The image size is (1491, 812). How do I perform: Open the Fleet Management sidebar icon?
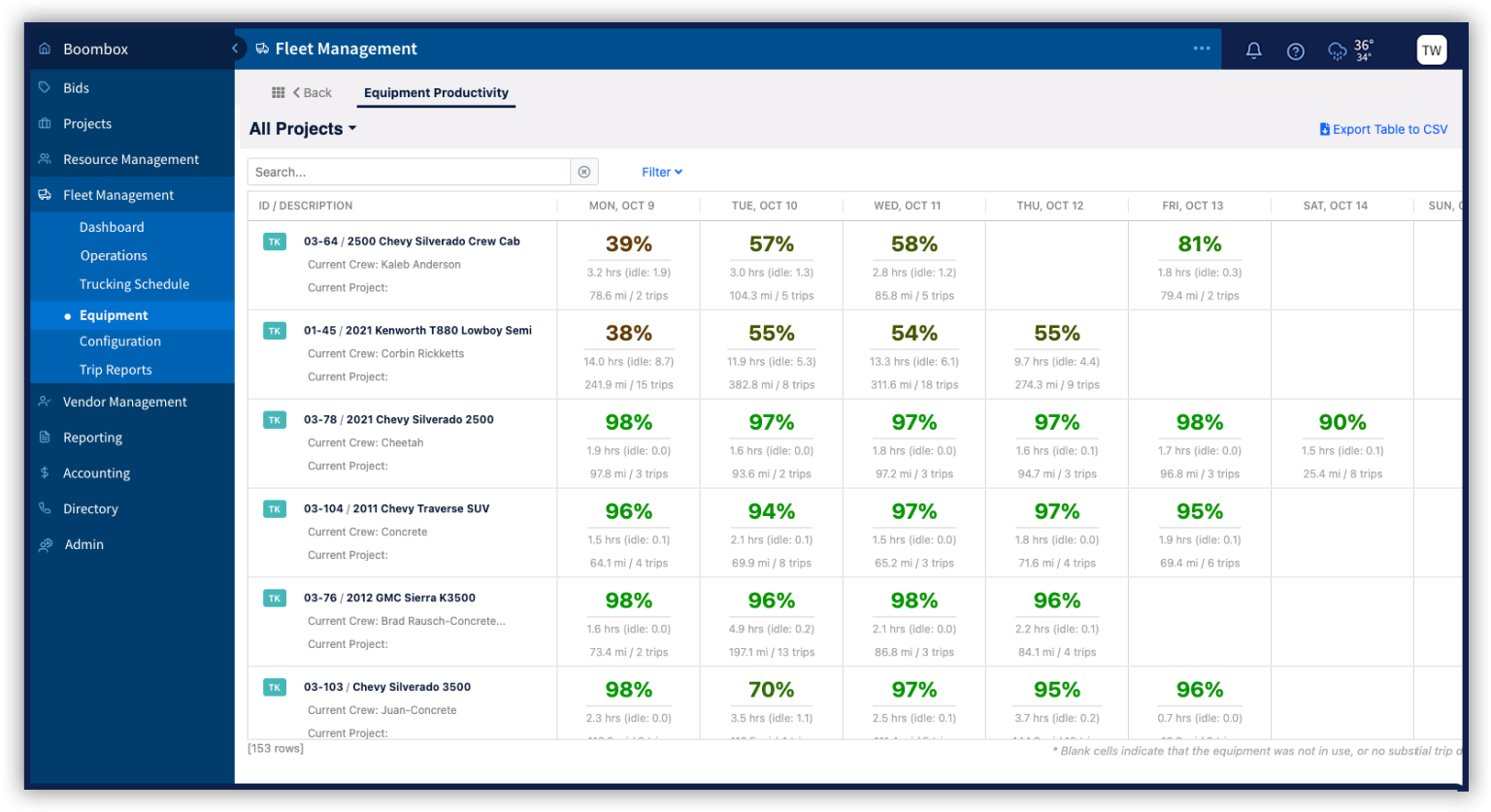coord(45,194)
